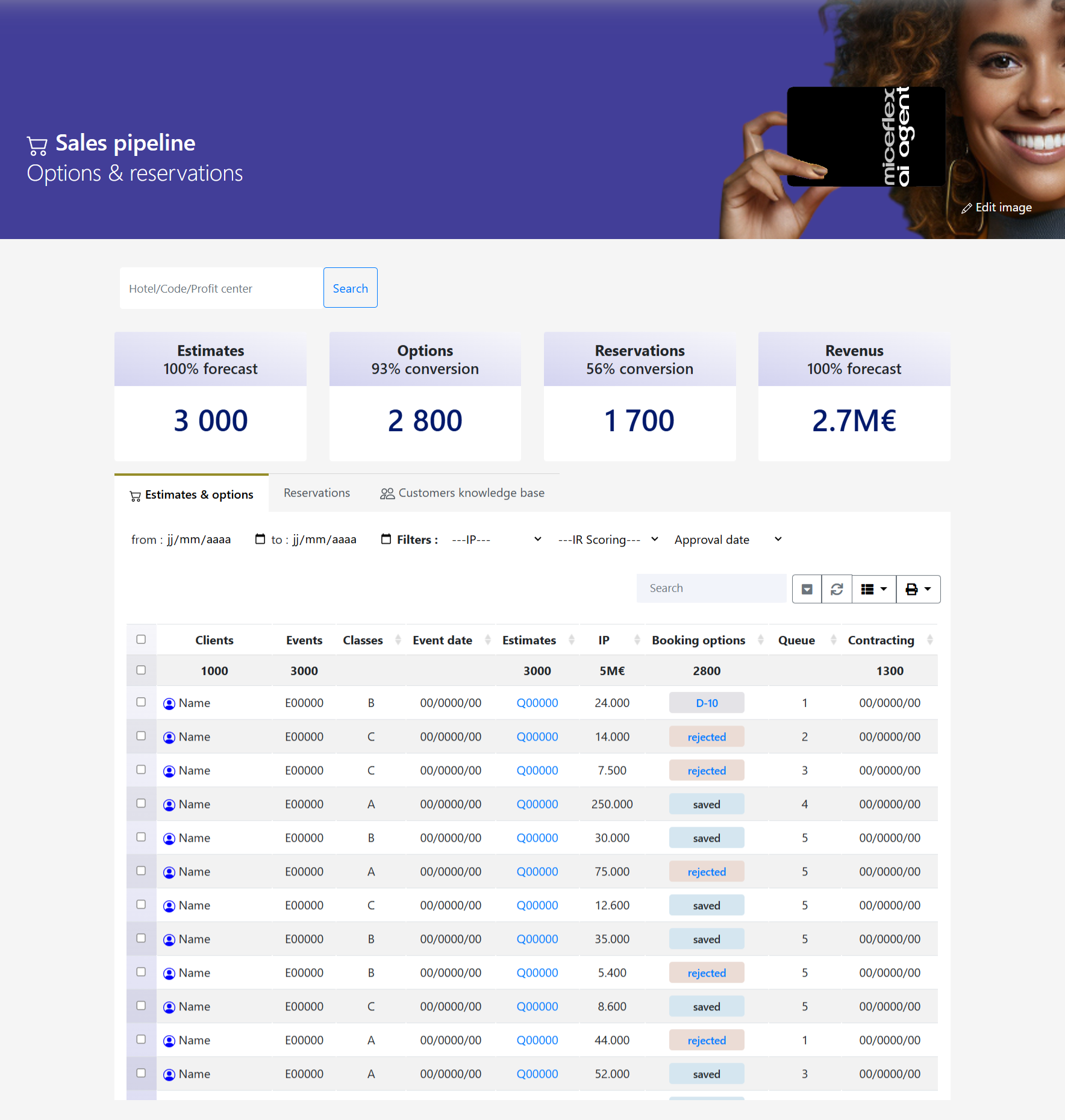
Task: Switch to the Reservations tab
Action: (317, 493)
